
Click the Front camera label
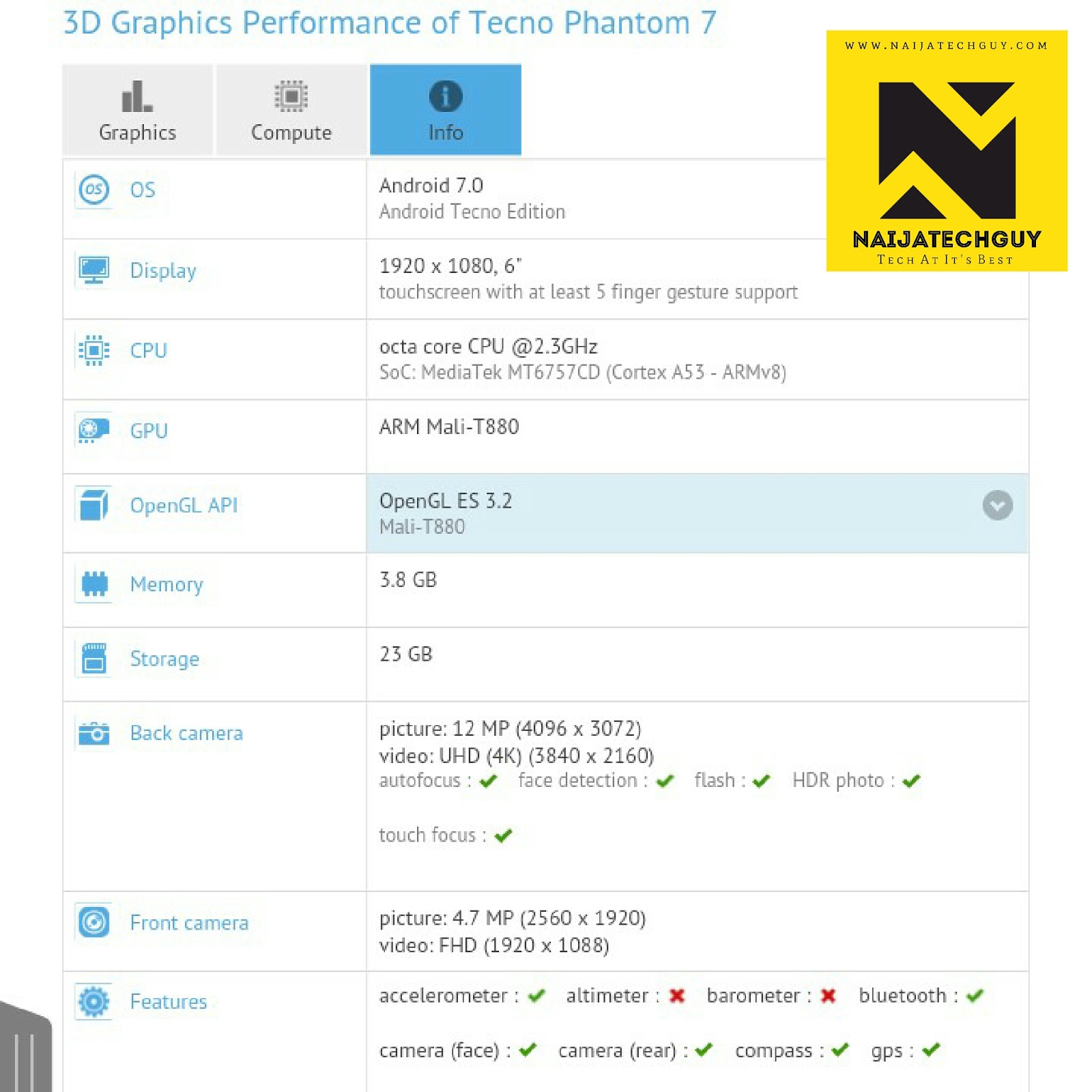[189, 923]
